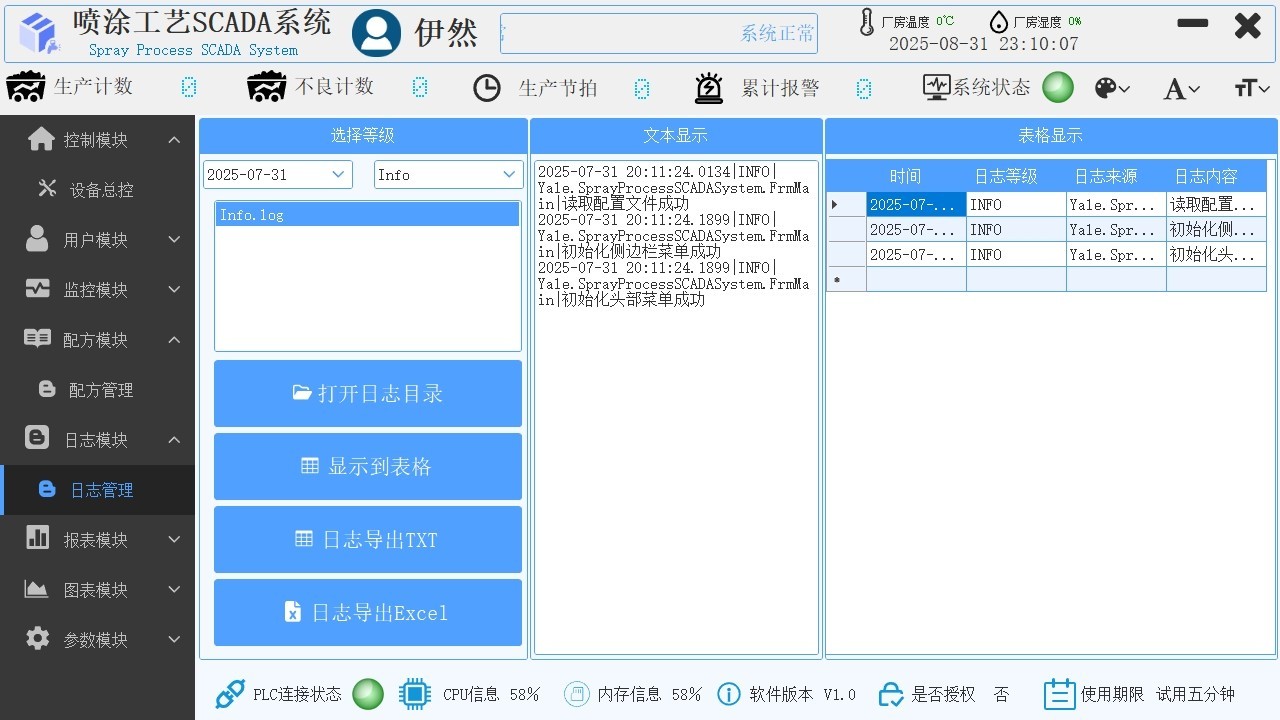
Task: Click the 打开日志目录 button
Action: (368, 393)
